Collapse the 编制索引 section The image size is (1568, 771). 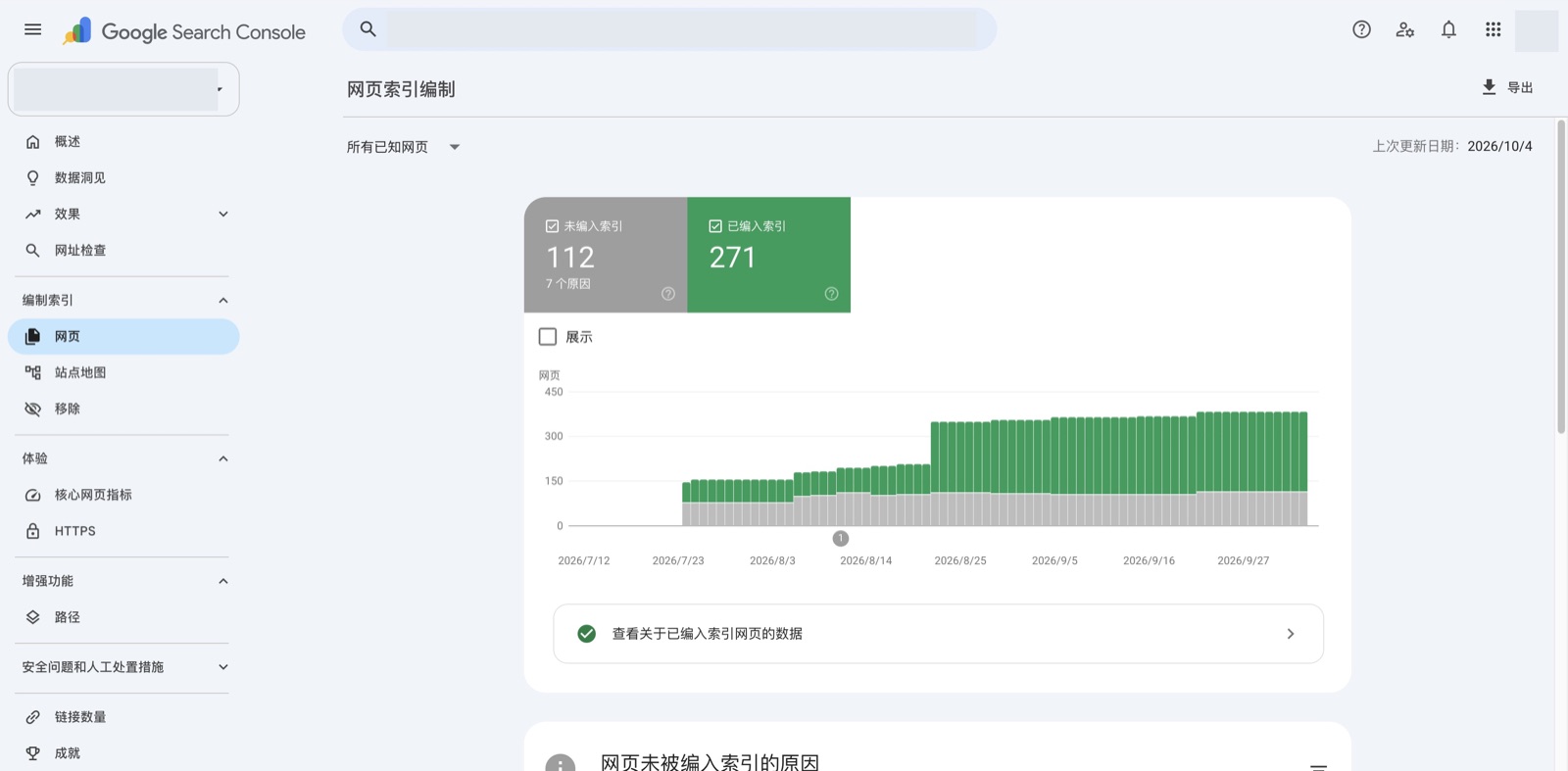pyautogui.click(x=223, y=301)
